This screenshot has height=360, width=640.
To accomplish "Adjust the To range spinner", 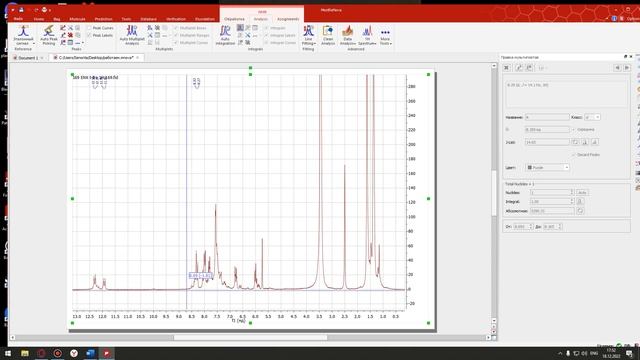I will pyautogui.click(x=560, y=226).
